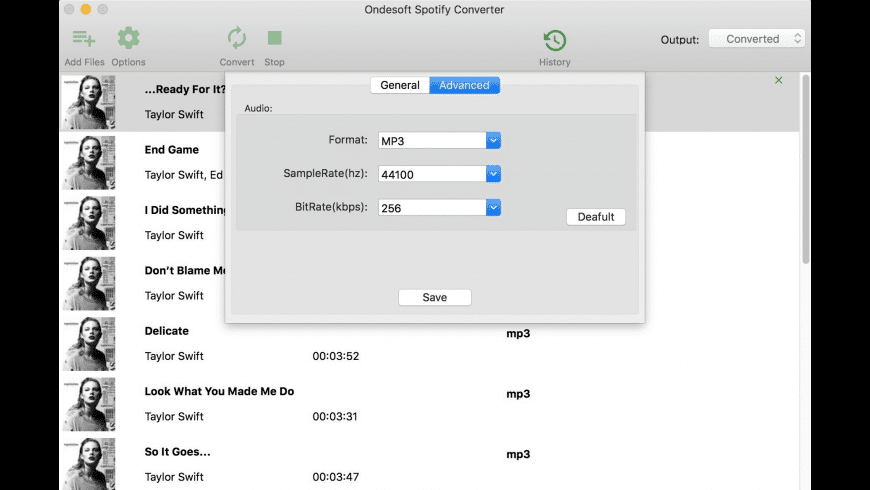
Task: Select the Advanced tab
Action: [464, 85]
